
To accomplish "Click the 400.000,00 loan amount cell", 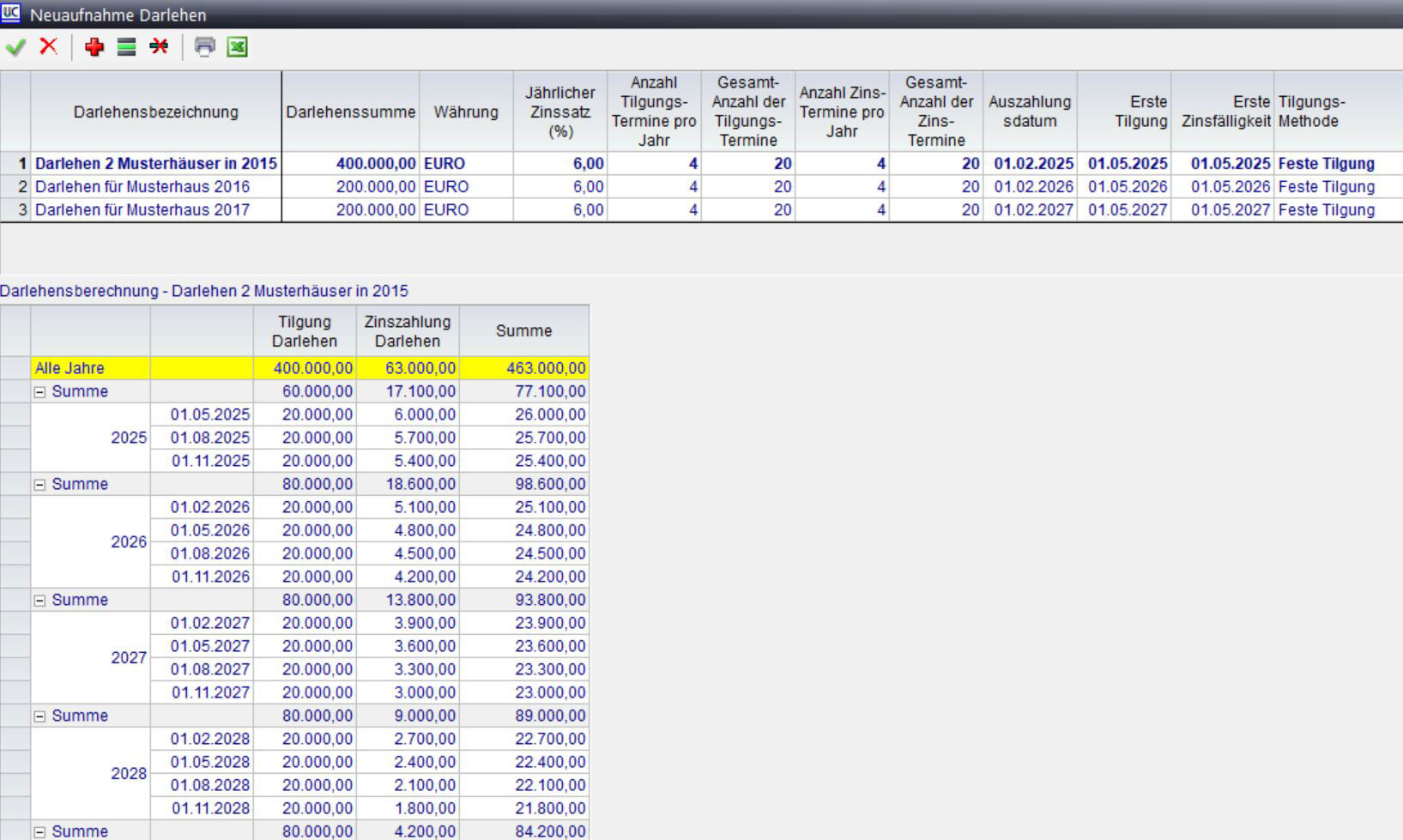I will pos(376,164).
